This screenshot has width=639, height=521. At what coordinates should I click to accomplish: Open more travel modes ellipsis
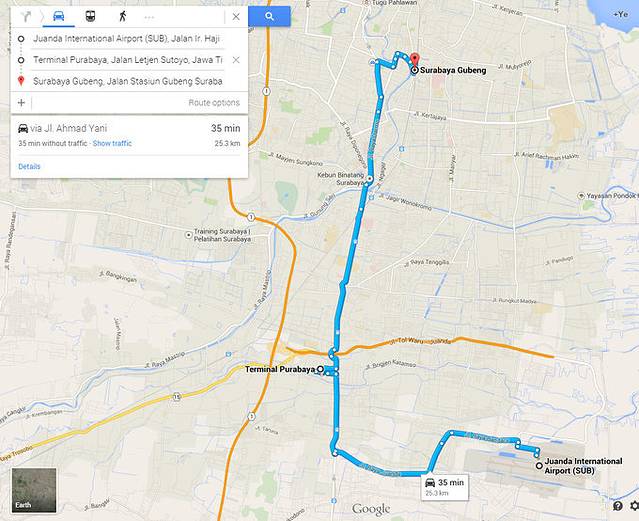click(x=149, y=17)
